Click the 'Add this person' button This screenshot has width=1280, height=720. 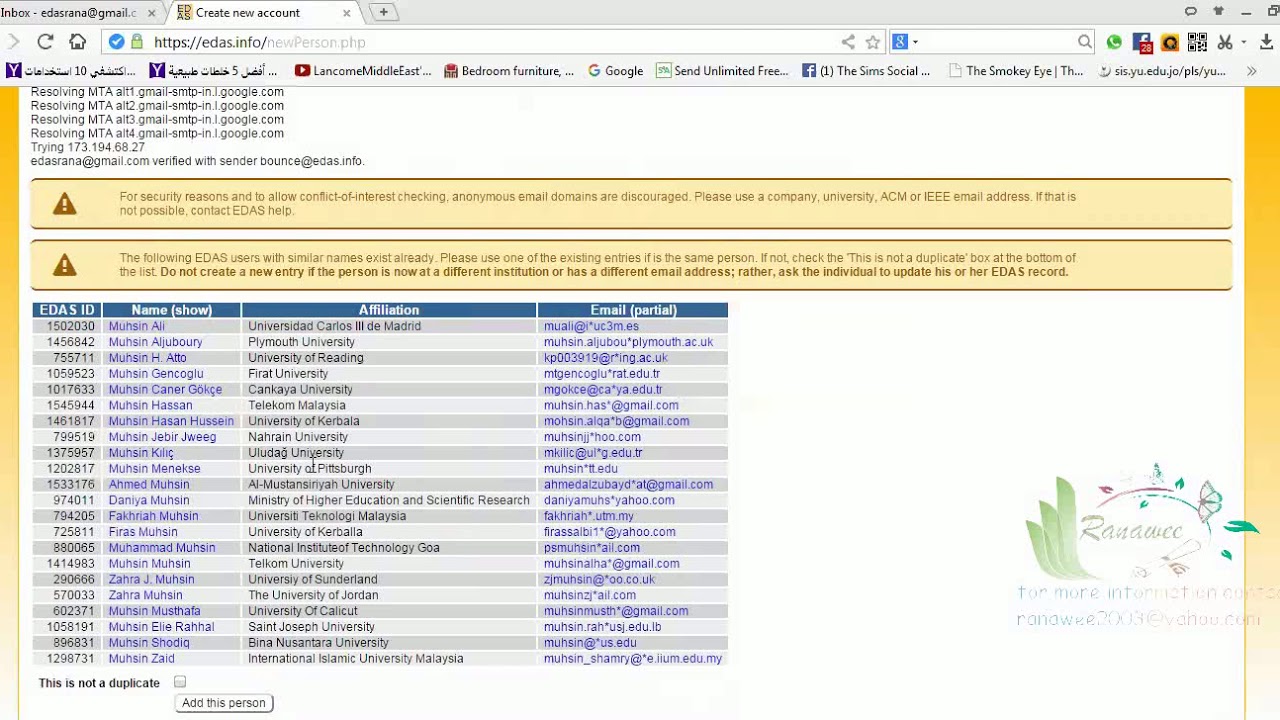(x=224, y=703)
